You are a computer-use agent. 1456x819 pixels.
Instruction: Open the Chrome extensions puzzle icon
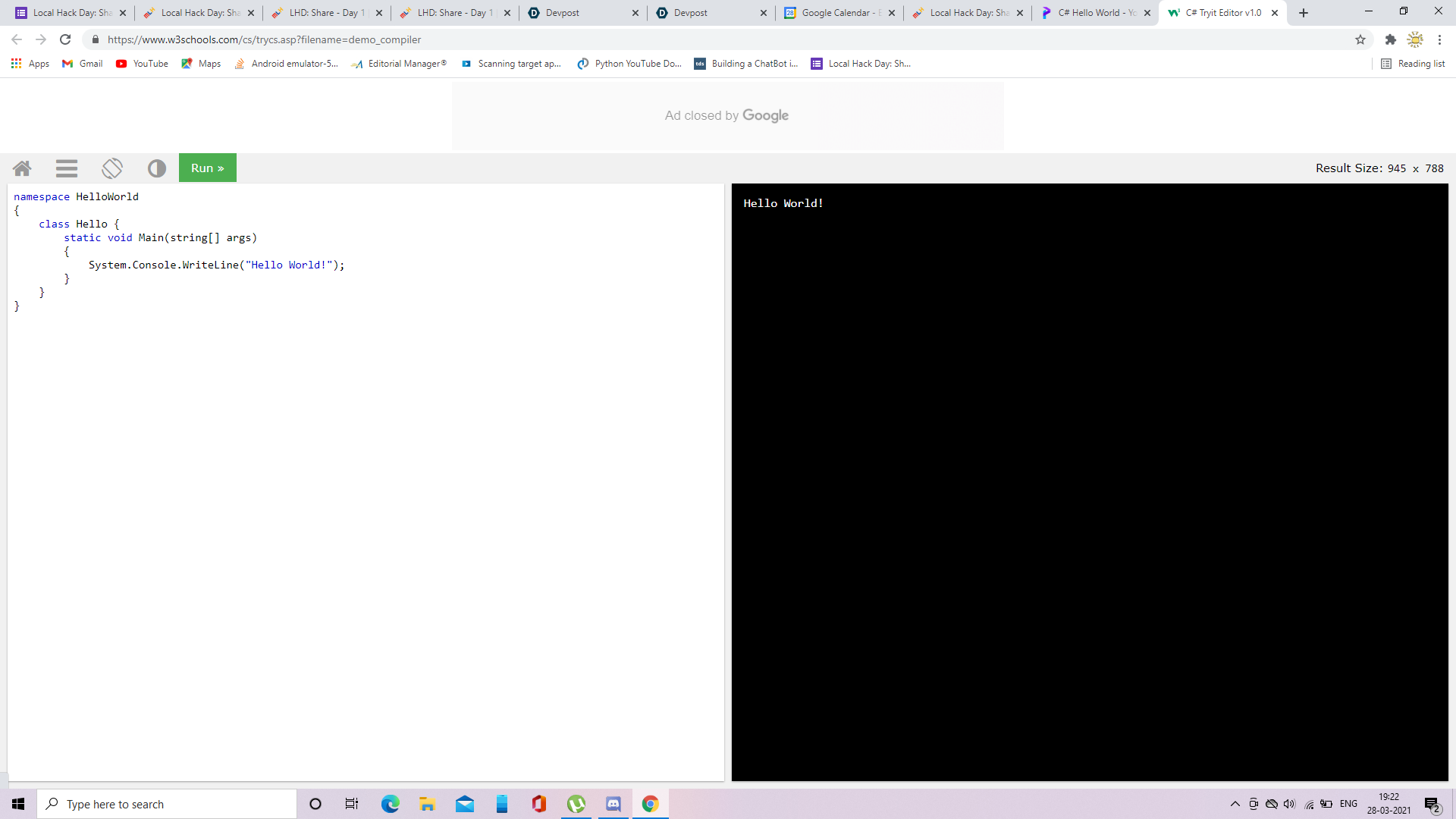click(1391, 39)
